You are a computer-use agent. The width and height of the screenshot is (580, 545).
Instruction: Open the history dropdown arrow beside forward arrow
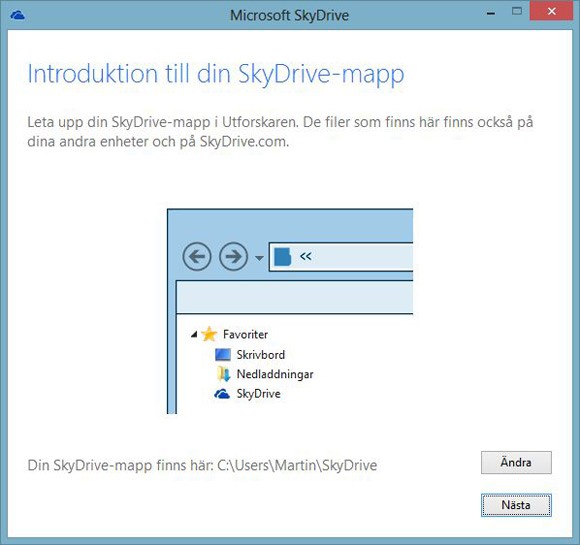[x=259, y=258]
